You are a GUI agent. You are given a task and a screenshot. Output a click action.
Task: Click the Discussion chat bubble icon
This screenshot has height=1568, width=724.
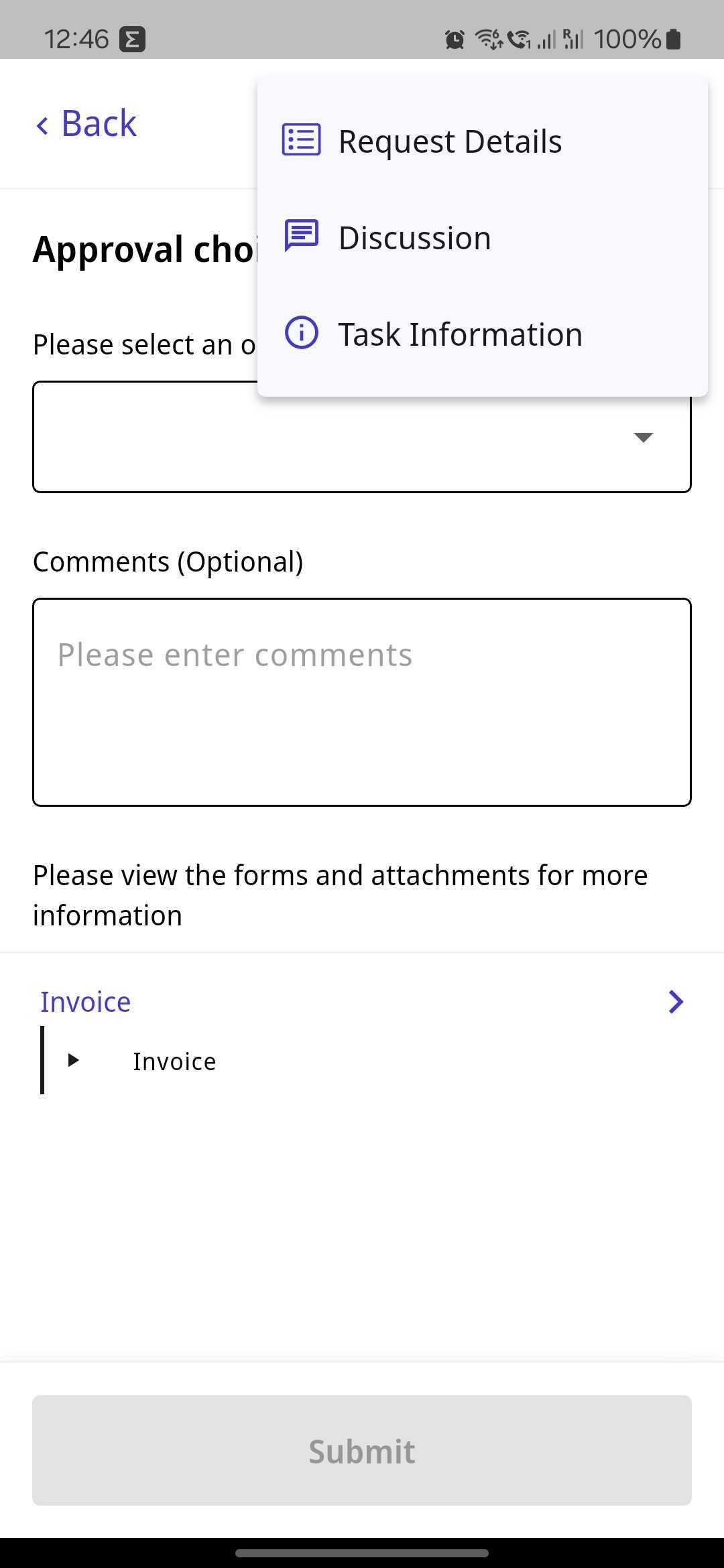300,236
